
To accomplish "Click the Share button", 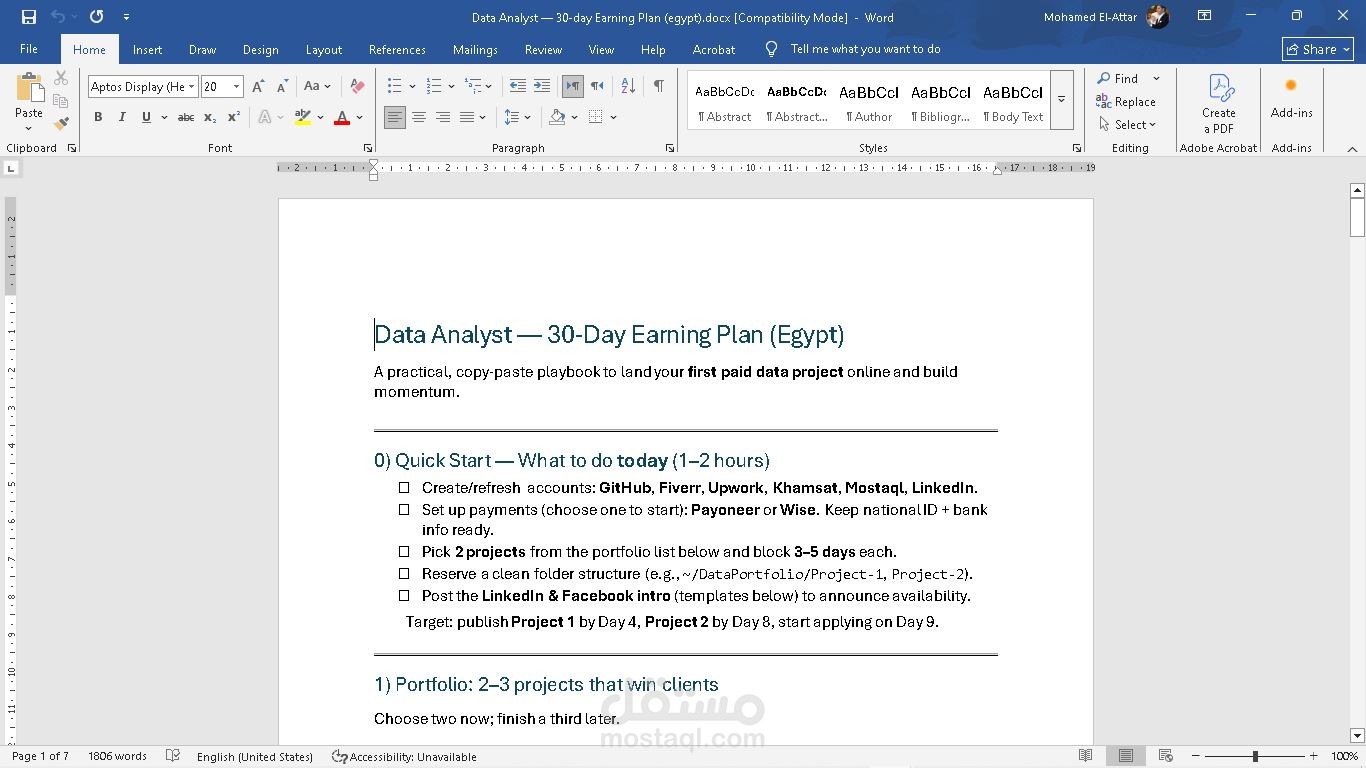I will [x=1317, y=49].
